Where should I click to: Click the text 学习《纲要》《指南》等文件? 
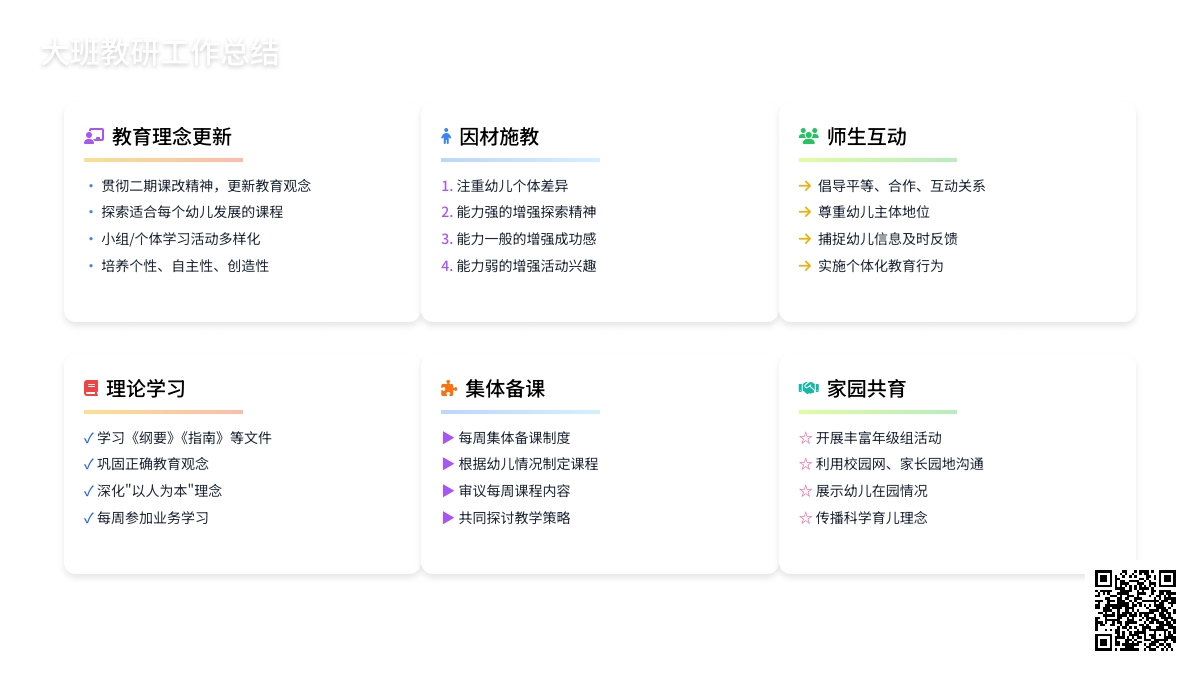click(184, 438)
